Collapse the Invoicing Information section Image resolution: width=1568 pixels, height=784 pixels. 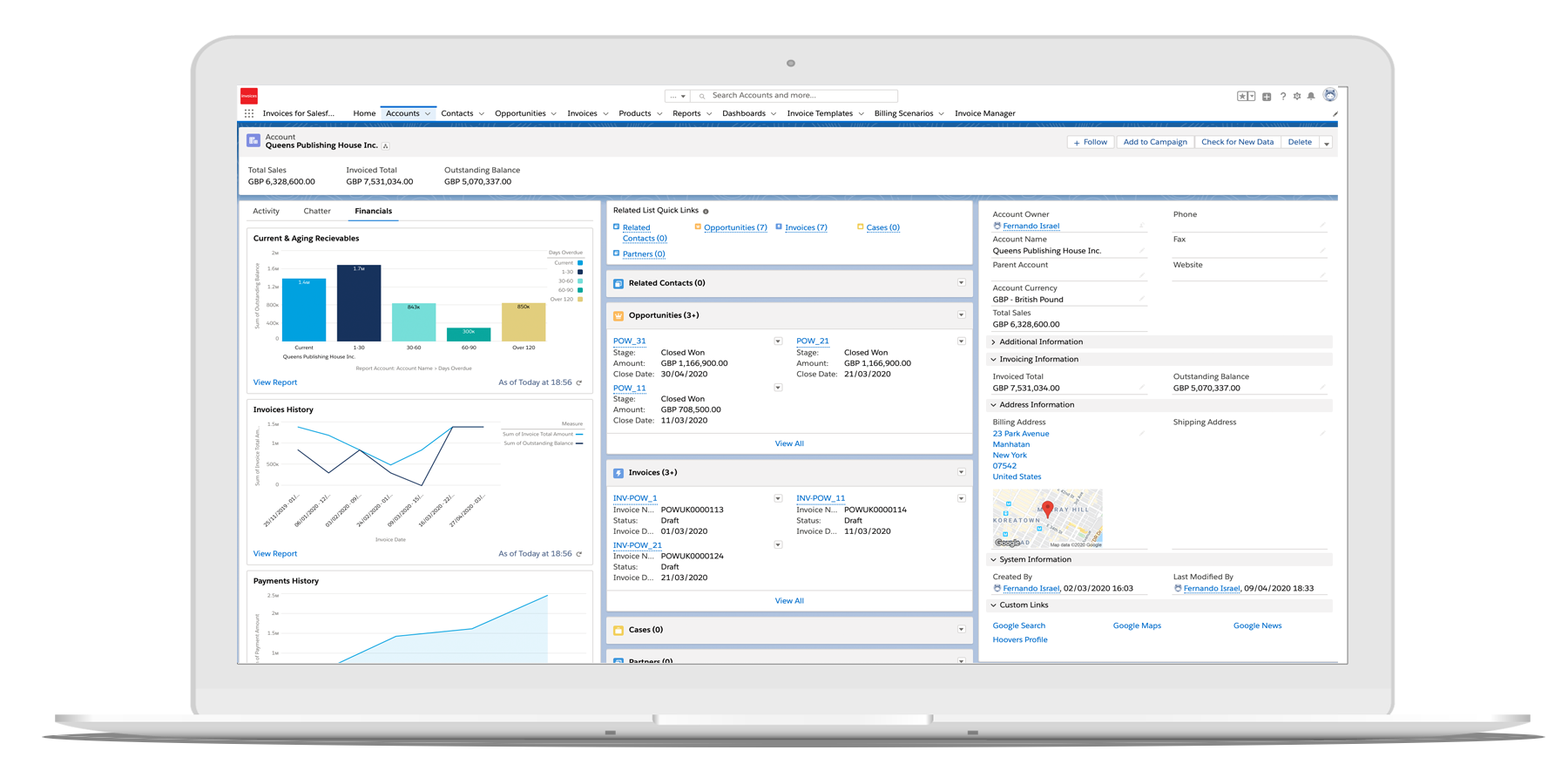coord(993,359)
